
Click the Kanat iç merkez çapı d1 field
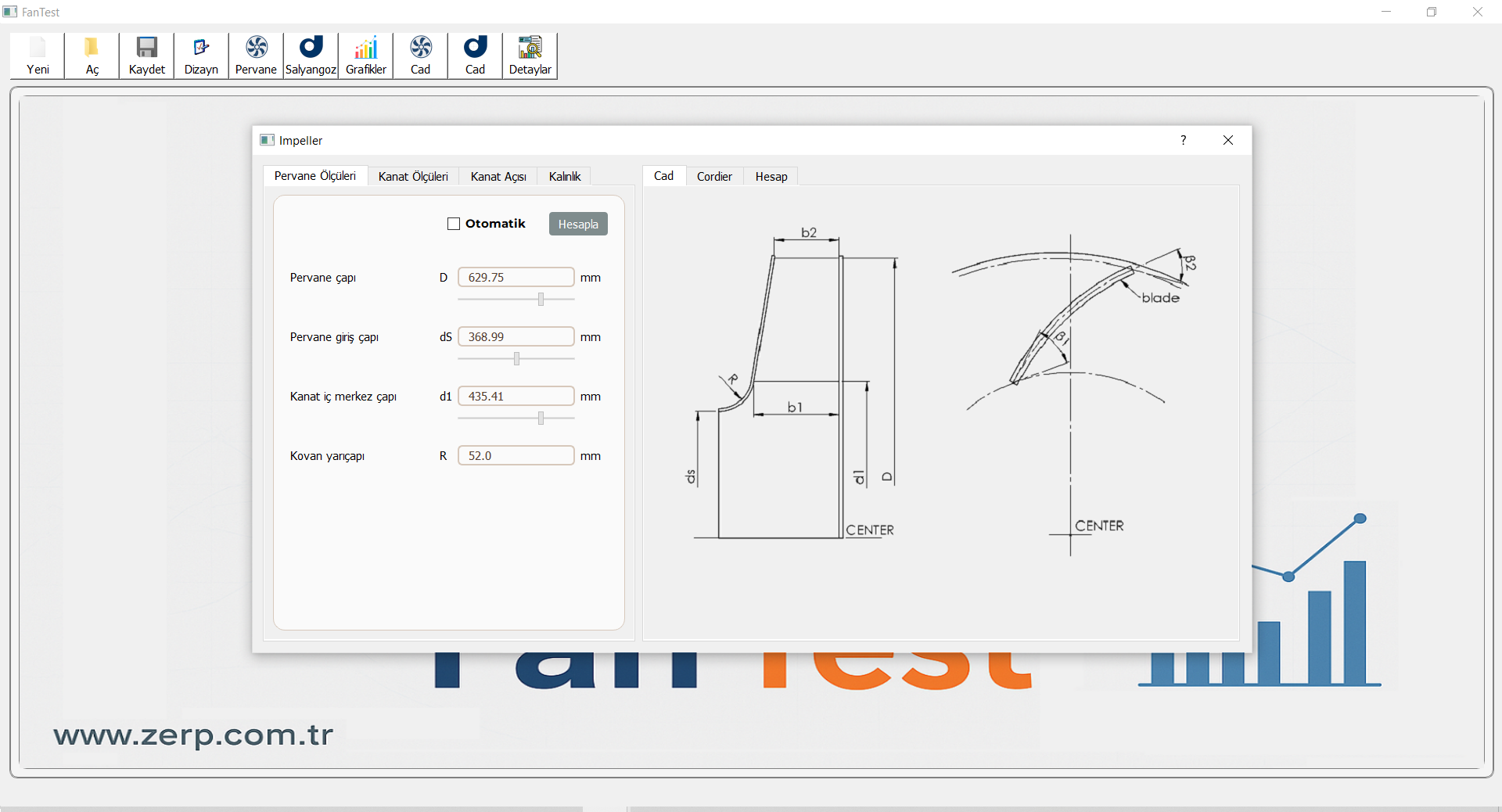pos(516,397)
